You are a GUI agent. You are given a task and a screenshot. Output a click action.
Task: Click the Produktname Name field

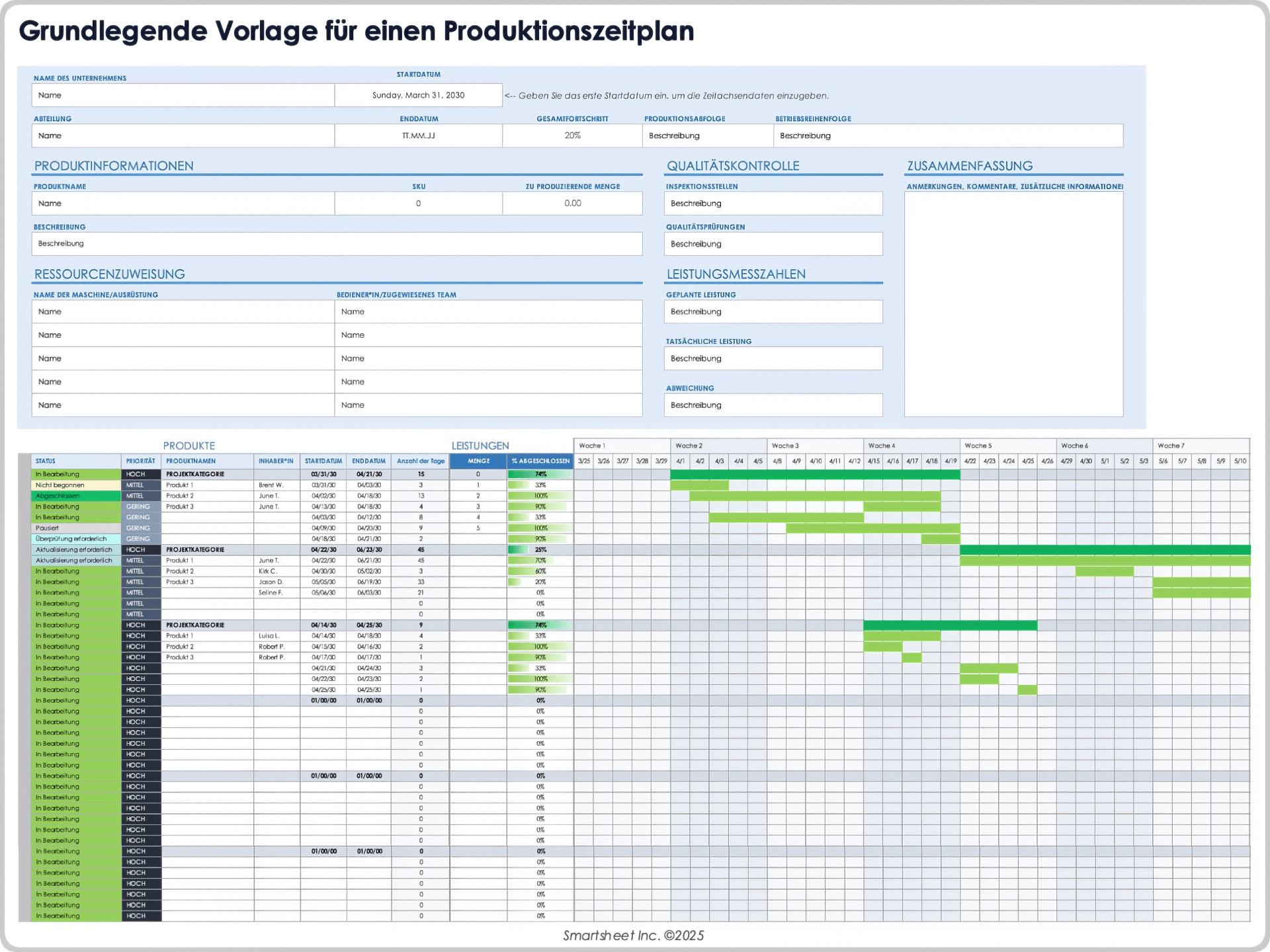tap(182, 203)
